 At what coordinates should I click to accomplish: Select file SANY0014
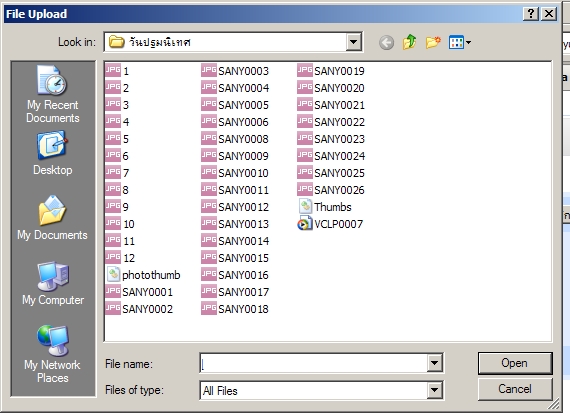click(x=235, y=241)
